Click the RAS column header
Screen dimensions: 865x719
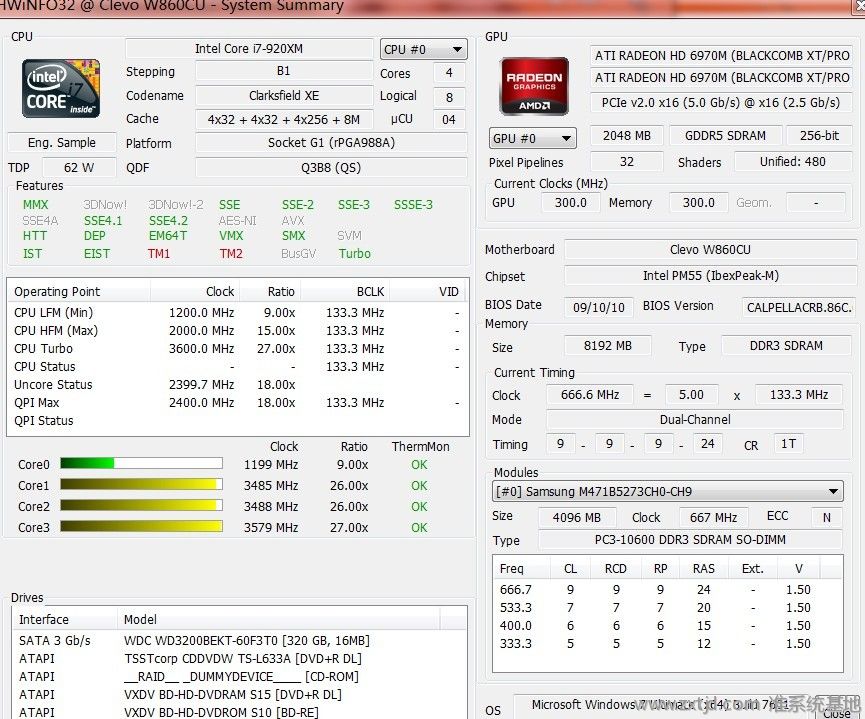coord(703,568)
